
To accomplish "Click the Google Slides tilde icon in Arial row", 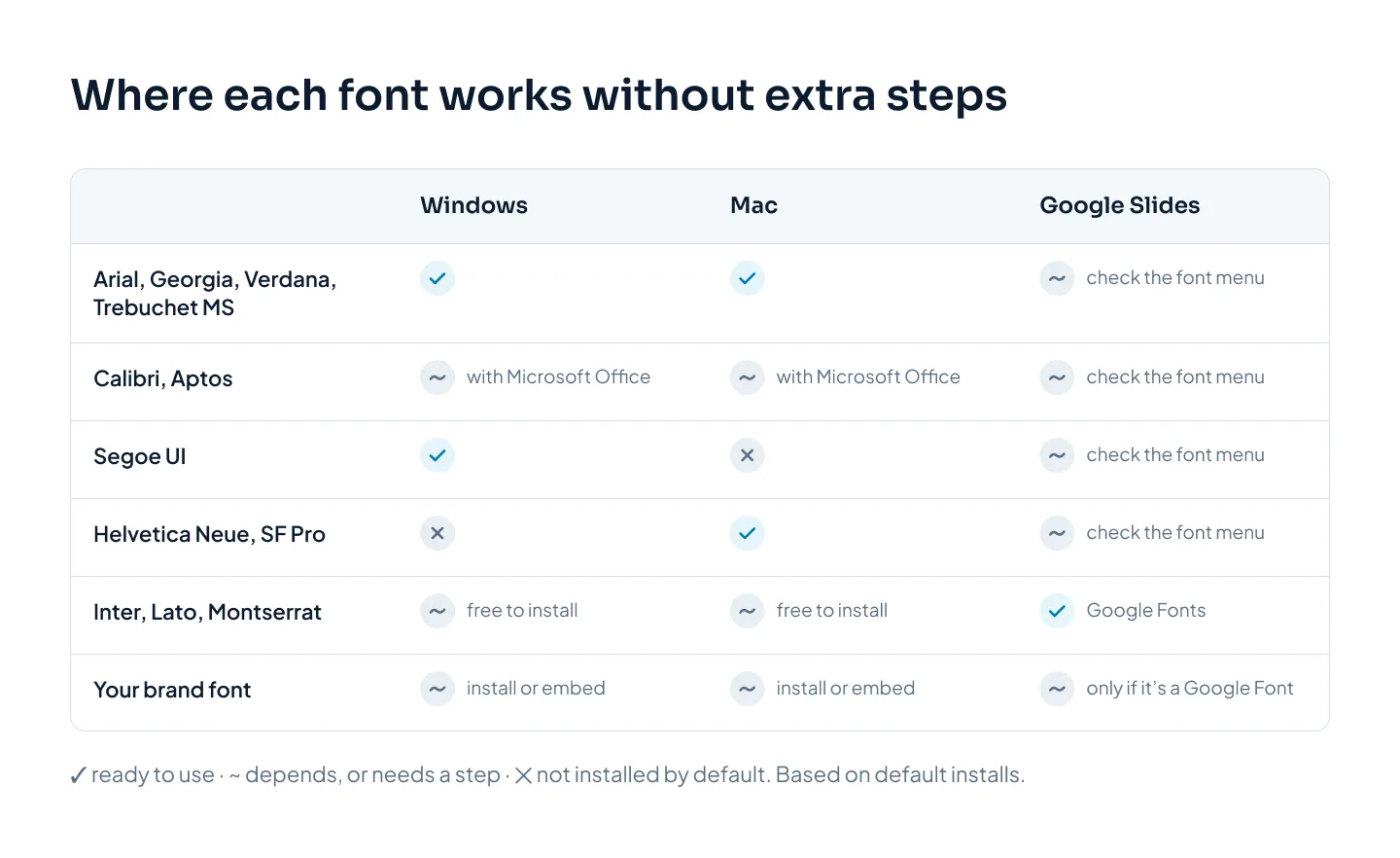I will (x=1057, y=278).
